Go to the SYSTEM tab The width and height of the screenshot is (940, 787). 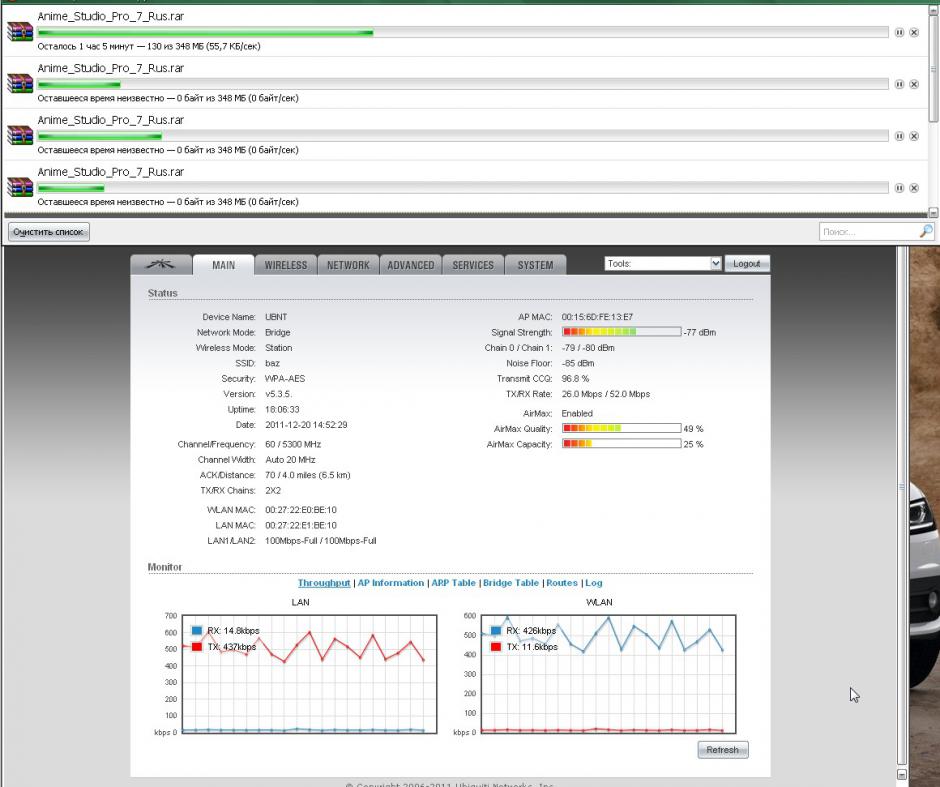pyautogui.click(x=535, y=265)
